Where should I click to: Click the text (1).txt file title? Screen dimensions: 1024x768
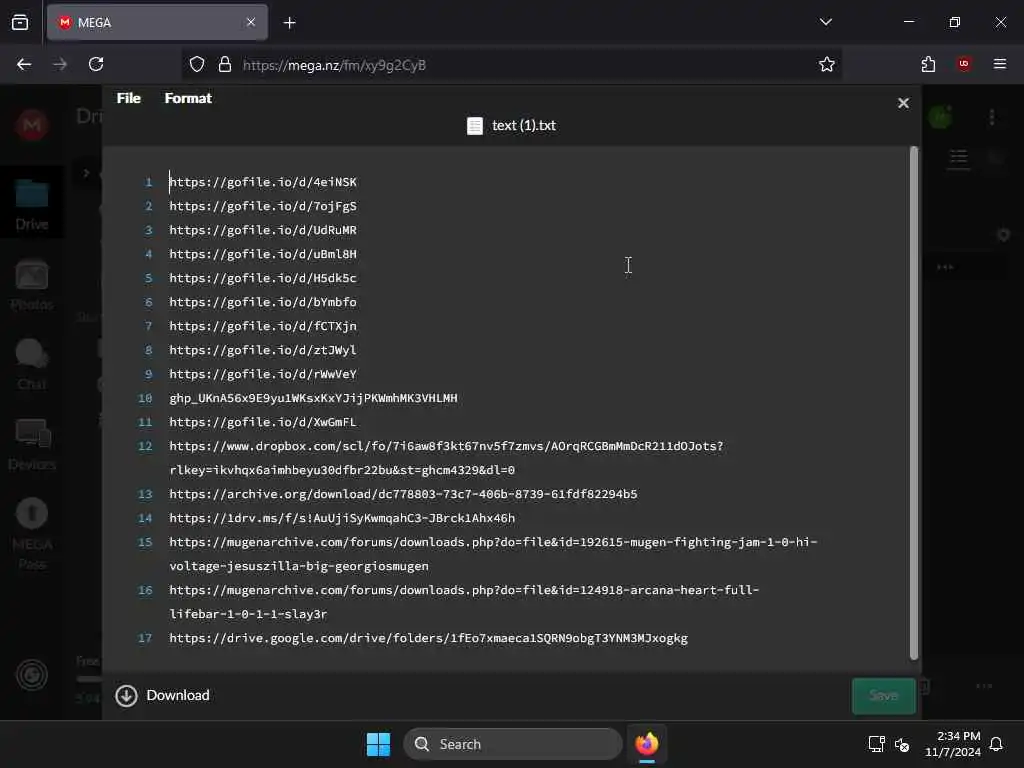[x=524, y=125]
